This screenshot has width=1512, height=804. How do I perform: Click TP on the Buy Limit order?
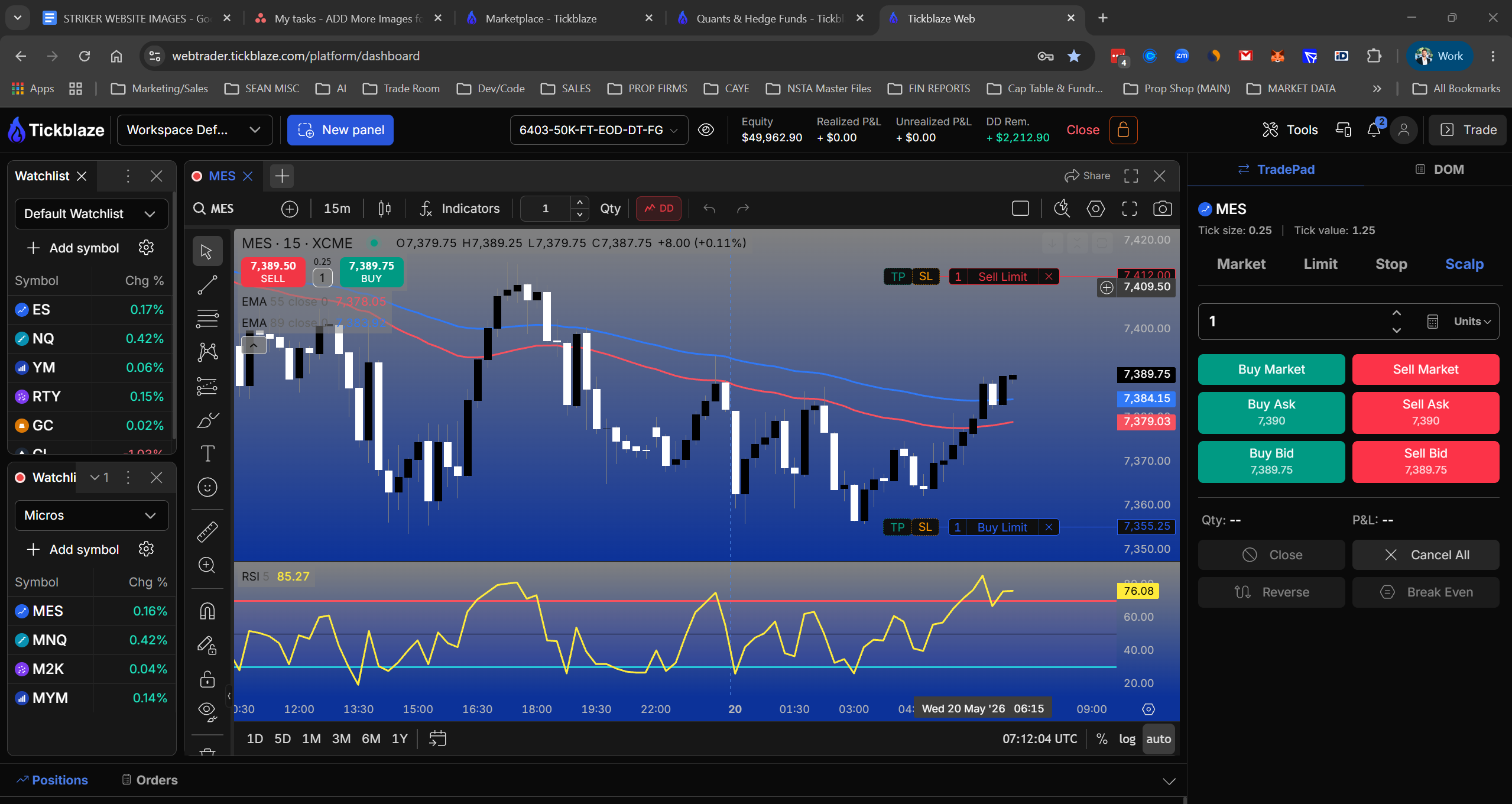pos(897,527)
